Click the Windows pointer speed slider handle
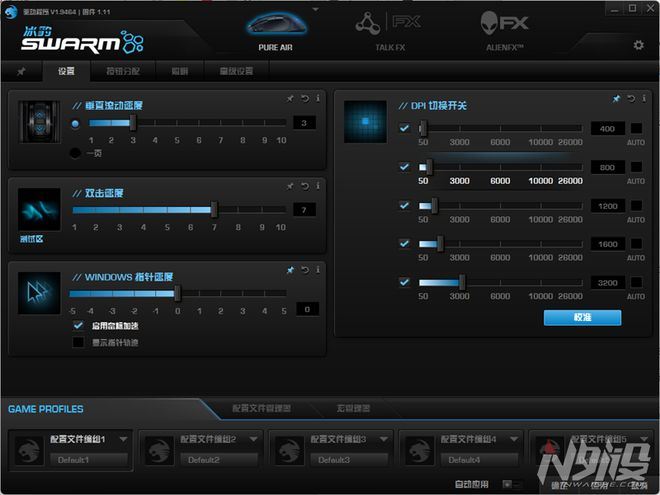 tap(178, 293)
